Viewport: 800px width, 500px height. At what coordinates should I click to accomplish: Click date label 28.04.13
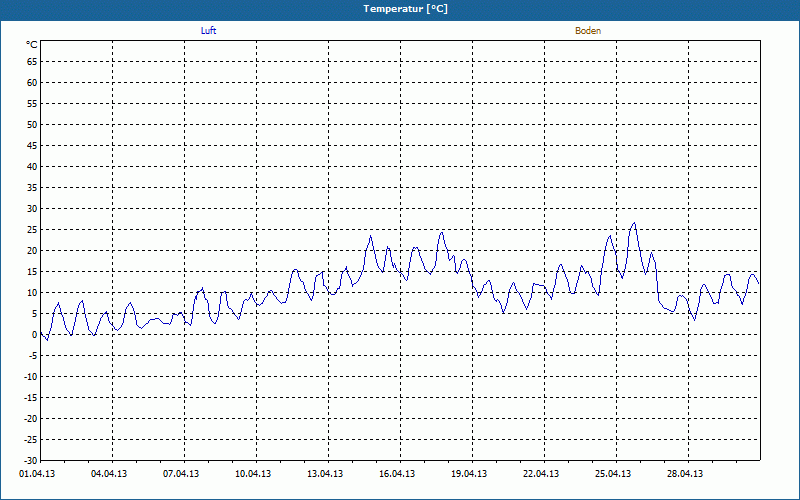pyautogui.click(x=685, y=474)
